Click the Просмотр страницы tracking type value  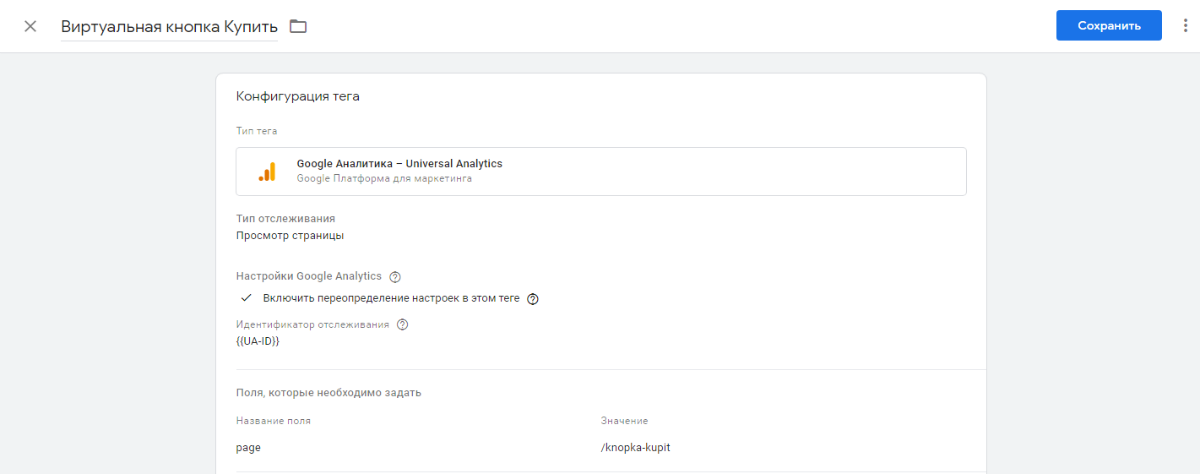pos(290,236)
